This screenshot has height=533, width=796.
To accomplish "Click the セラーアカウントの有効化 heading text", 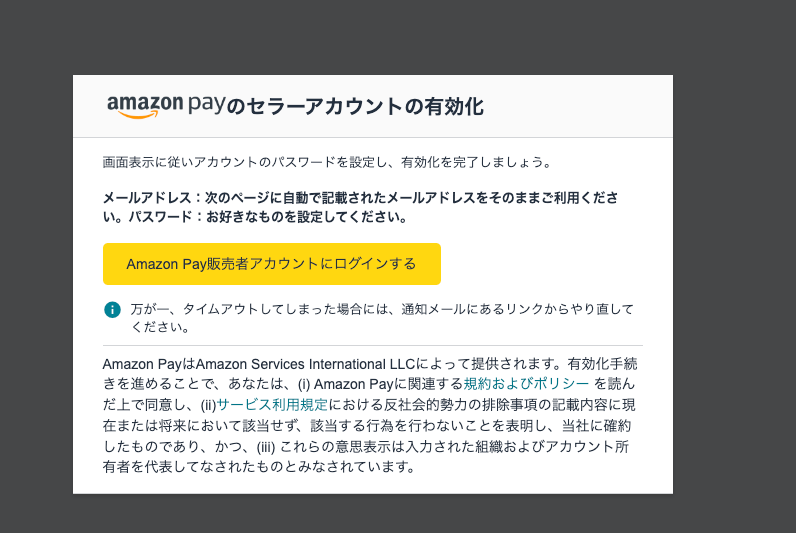I will pos(356,107).
